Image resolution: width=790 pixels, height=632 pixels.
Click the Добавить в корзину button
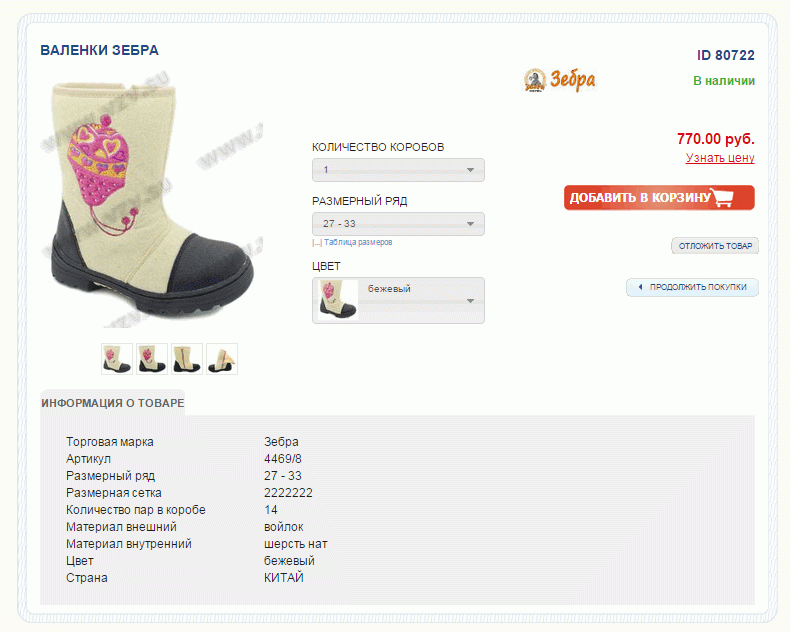click(659, 198)
